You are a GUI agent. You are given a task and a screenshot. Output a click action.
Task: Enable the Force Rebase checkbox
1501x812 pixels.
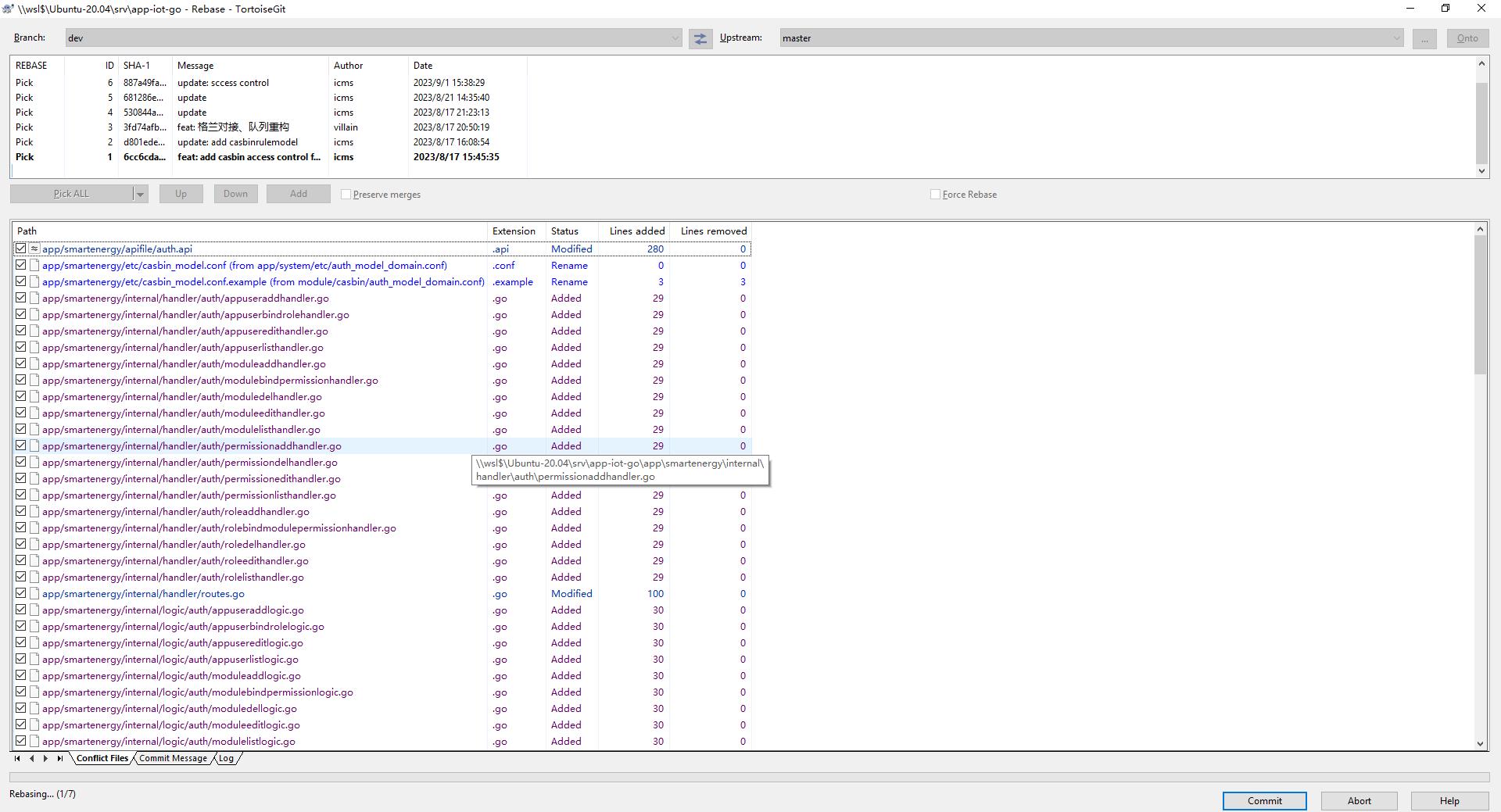(x=935, y=194)
